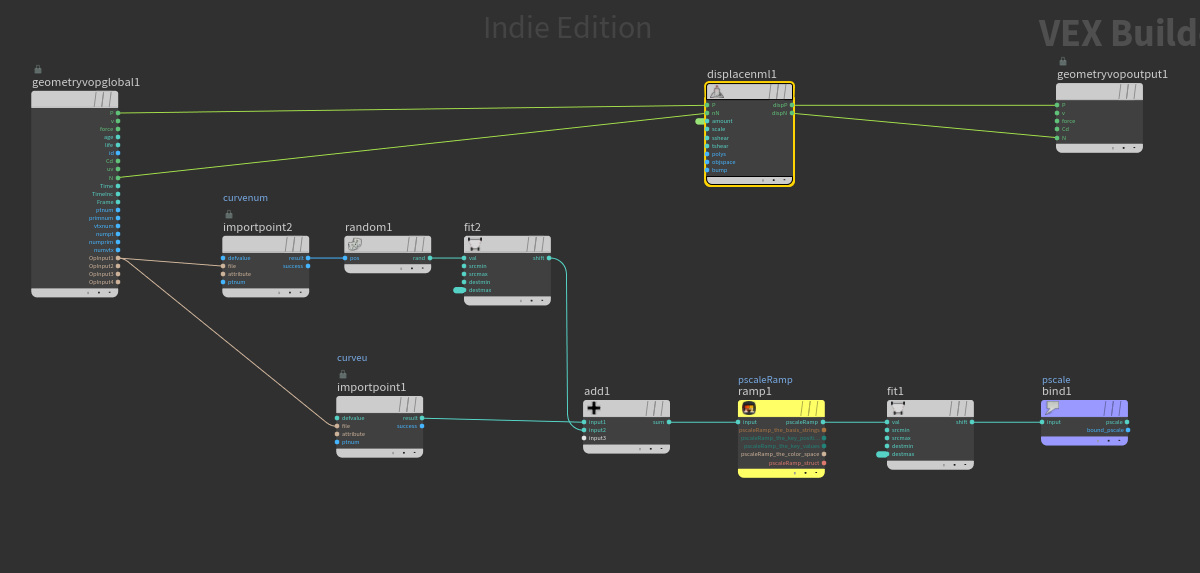The height and width of the screenshot is (573, 1200).
Task: Click pos input on random1 node
Action: click(x=345, y=258)
